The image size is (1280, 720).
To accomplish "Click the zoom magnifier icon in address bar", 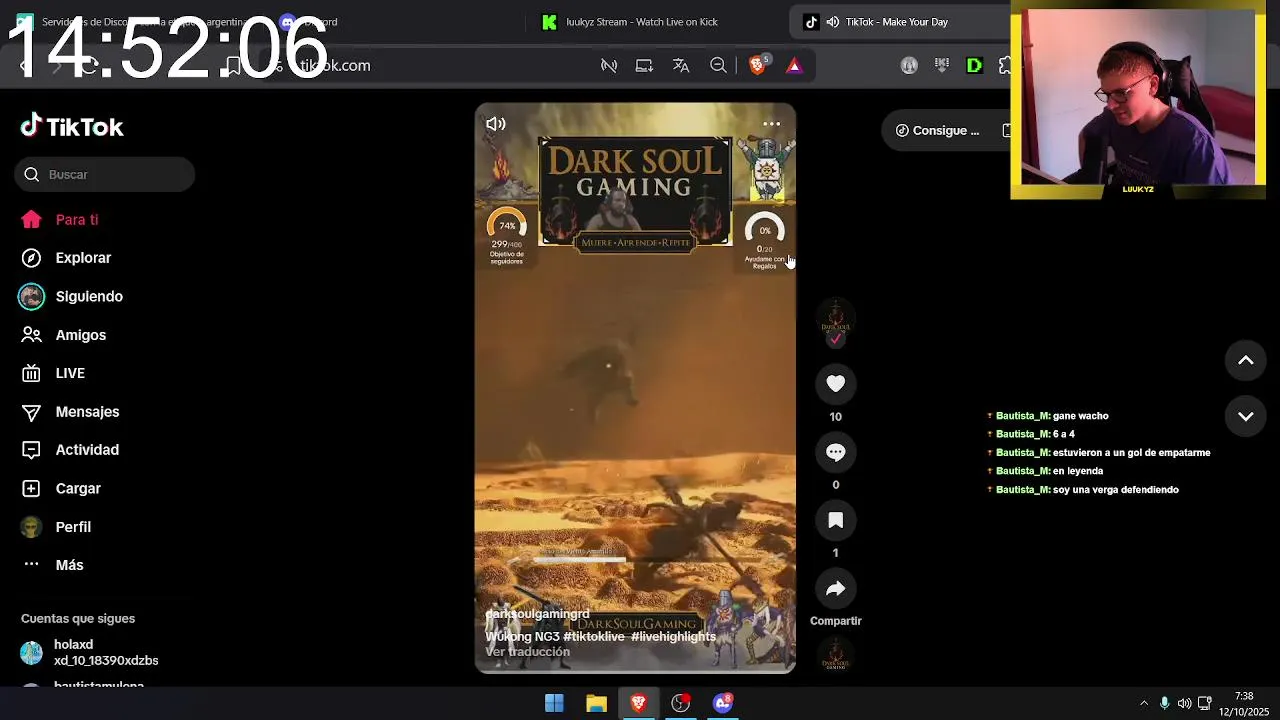I will pos(718,65).
